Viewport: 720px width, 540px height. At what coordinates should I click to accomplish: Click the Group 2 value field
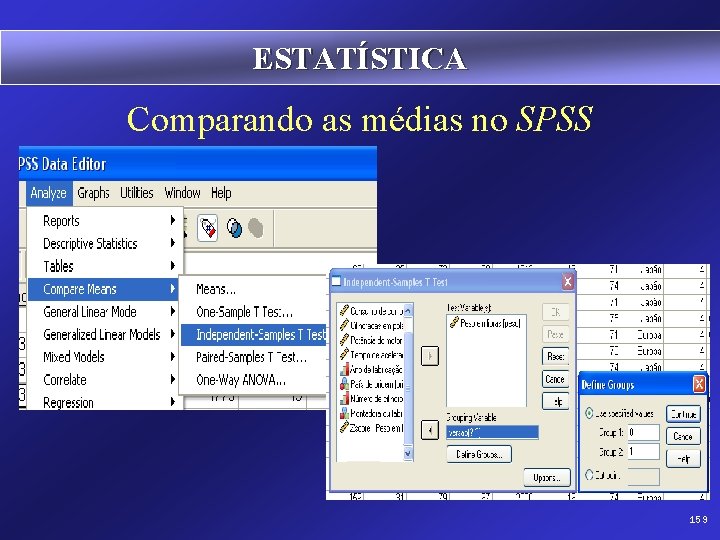pos(643,452)
